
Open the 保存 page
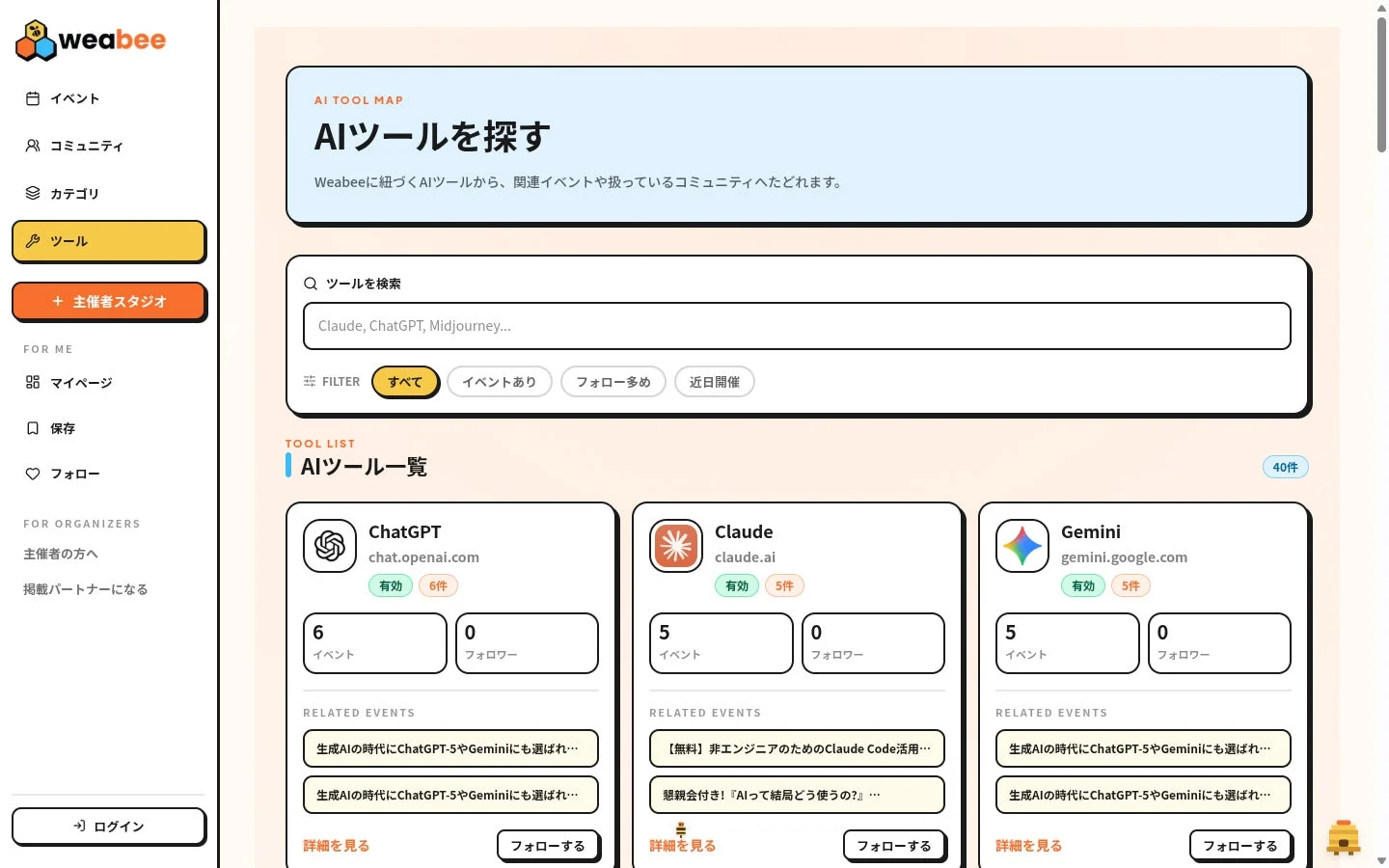tap(109, 428)
